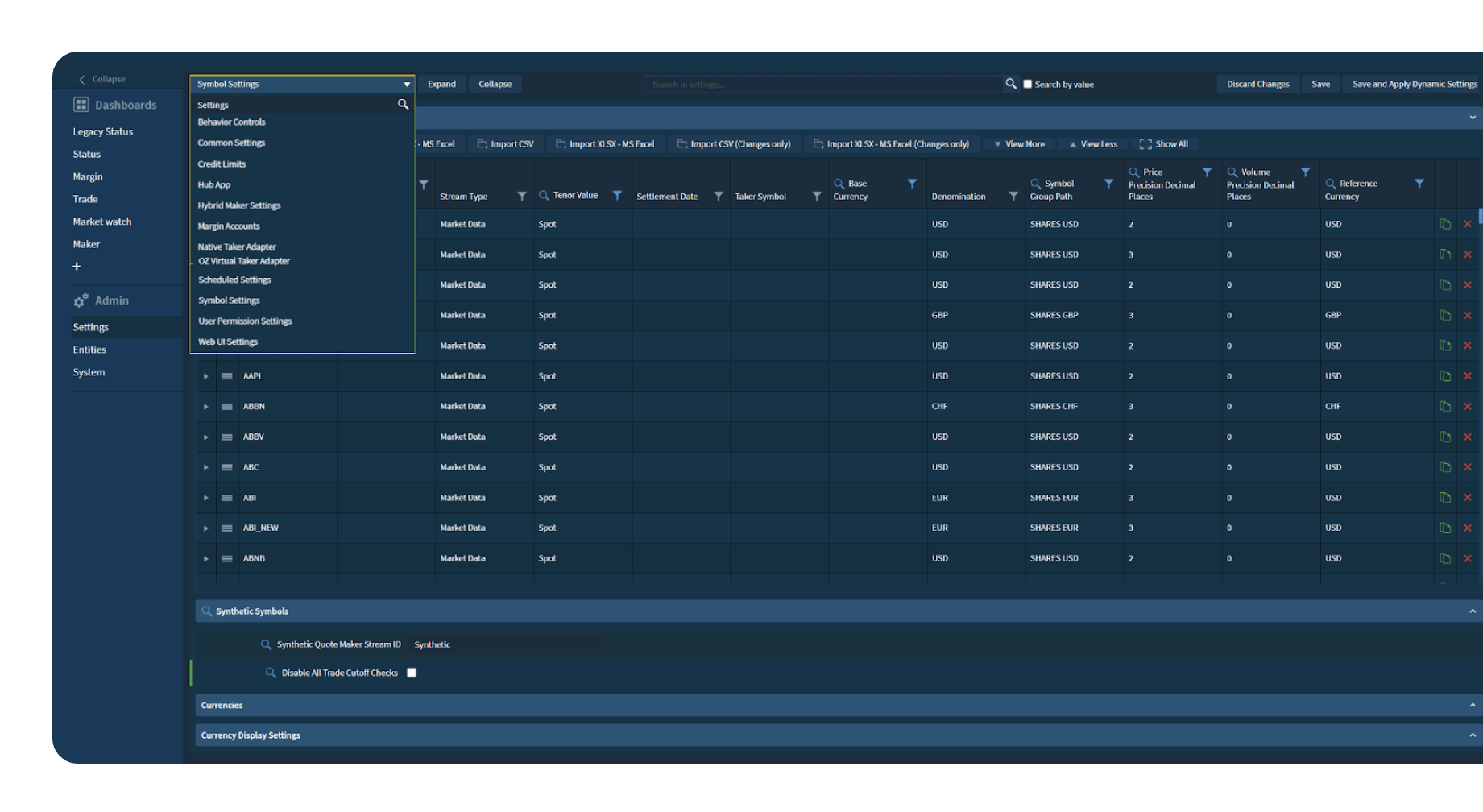Screen dimensions: 1483x812
Task: Add a new dashboard with the plus icon
Action: 77,267
